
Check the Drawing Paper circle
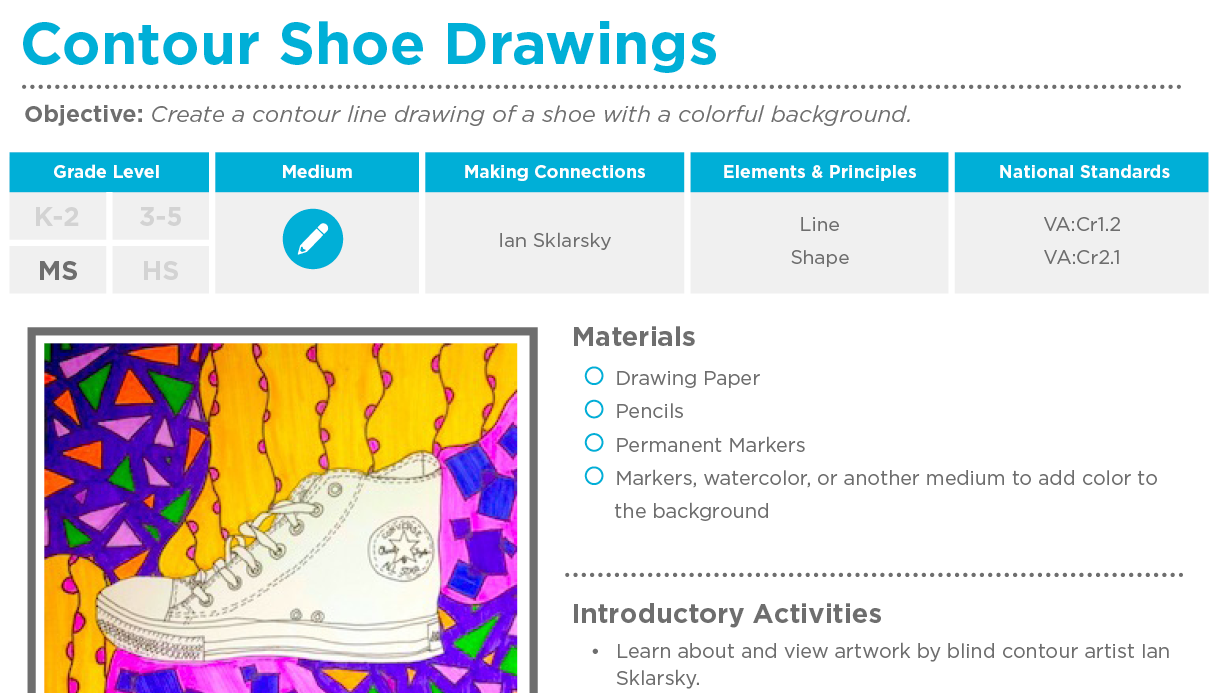coord(594,376)
